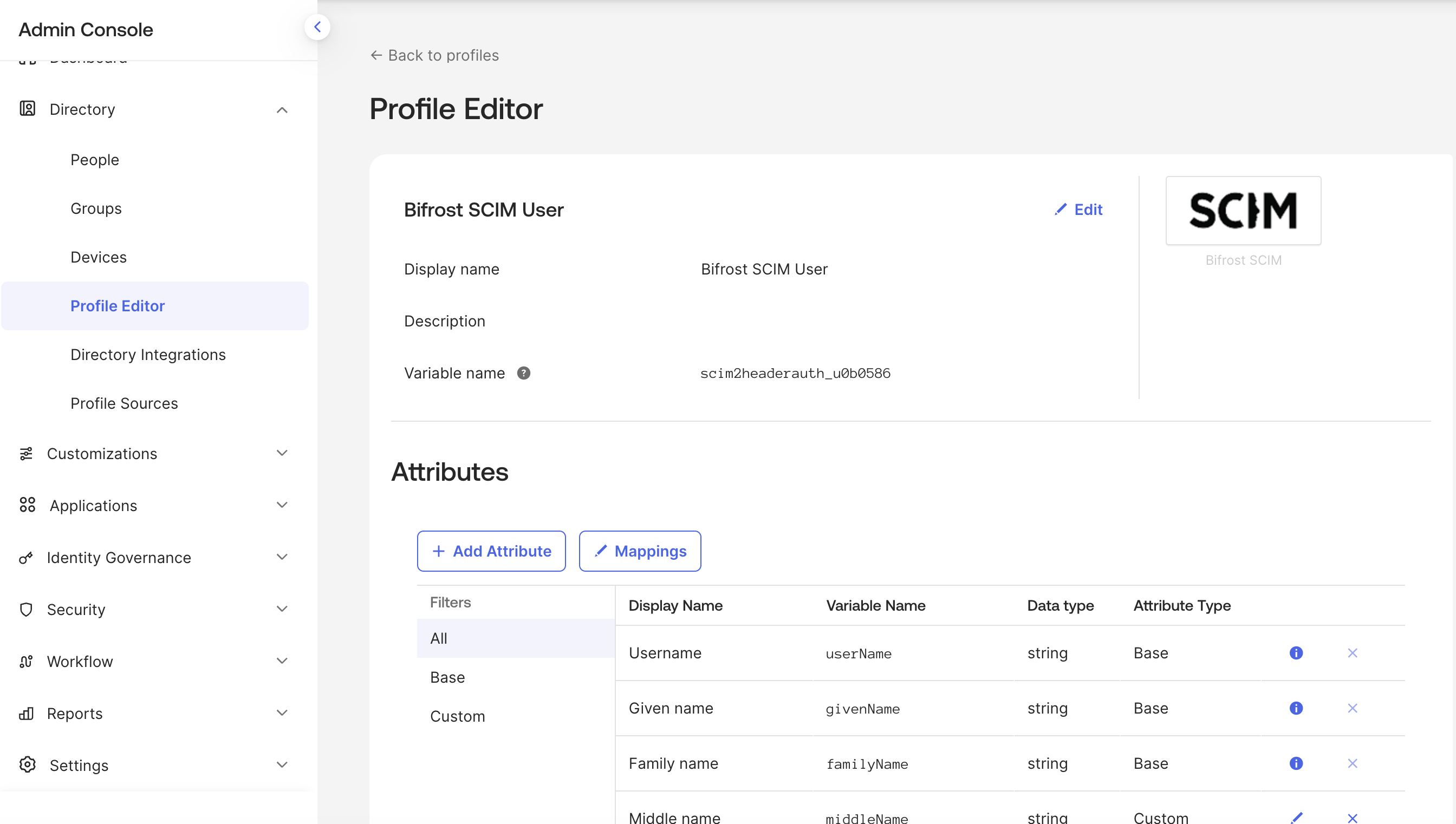
Task: Collapse the sidebar with the chevron button
Action: [x=317, y=27]
